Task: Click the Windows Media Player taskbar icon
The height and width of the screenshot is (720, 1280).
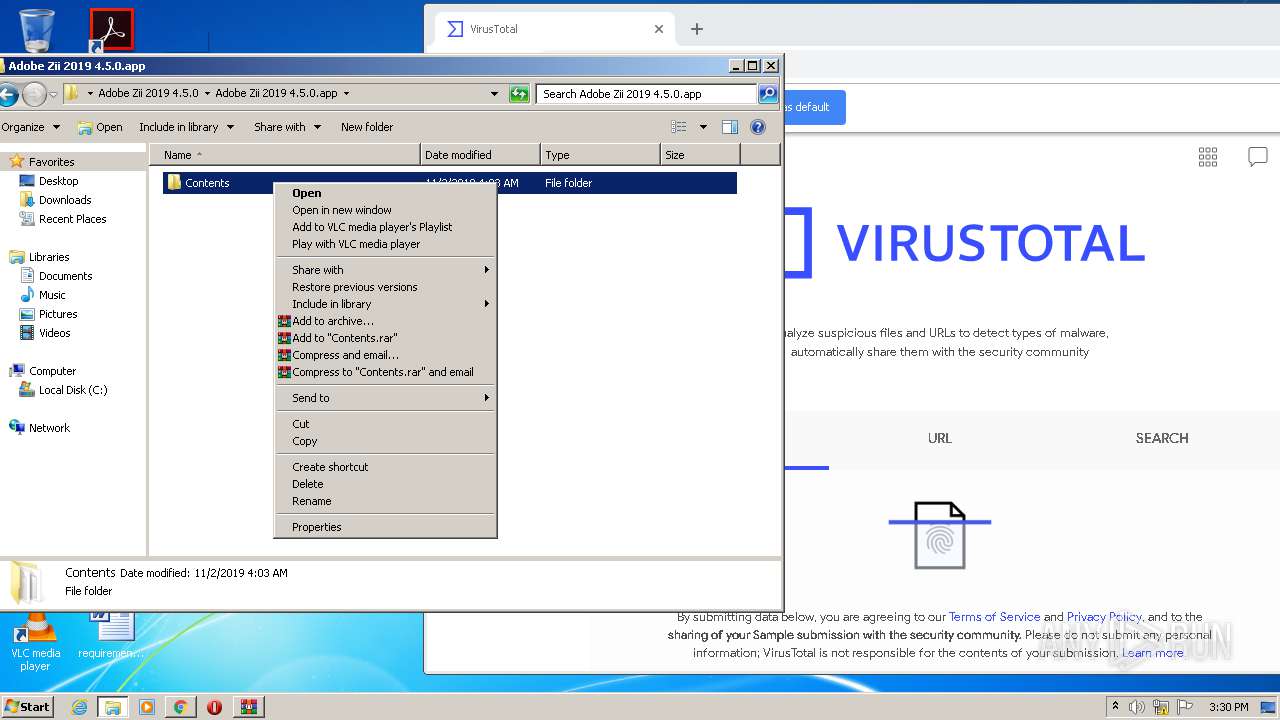Action: coord(147,707)
